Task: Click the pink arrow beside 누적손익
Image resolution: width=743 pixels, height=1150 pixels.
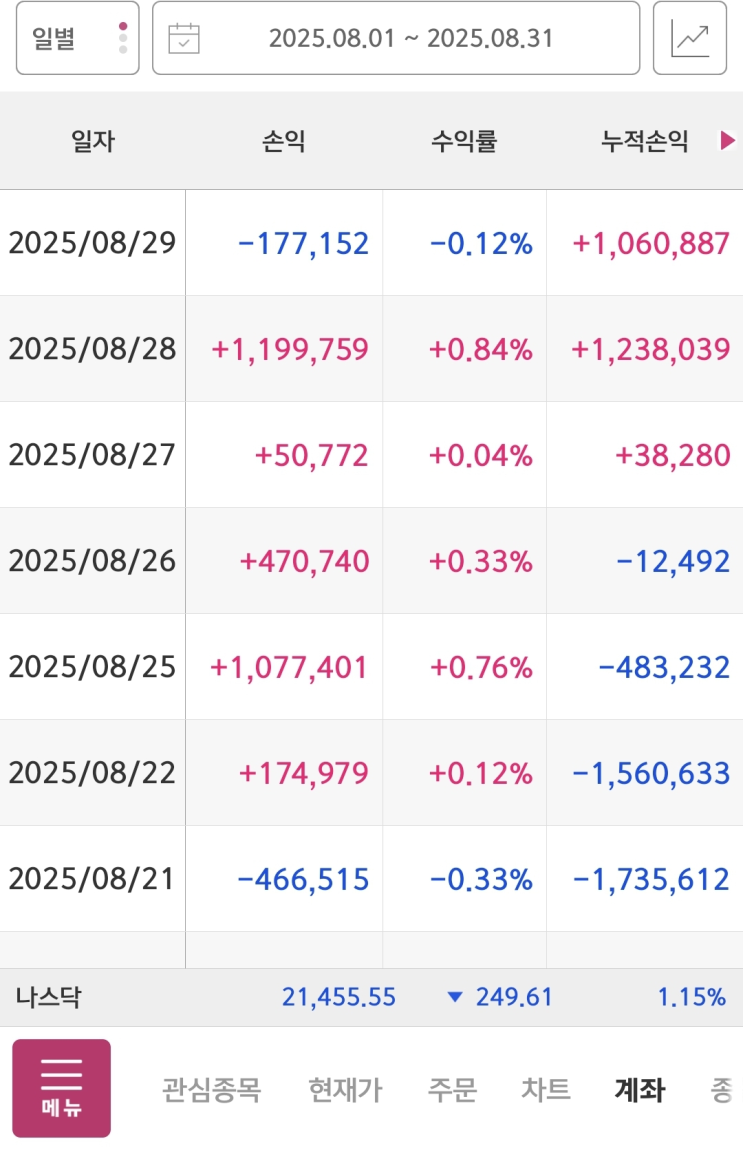Action: coord(728,142)
